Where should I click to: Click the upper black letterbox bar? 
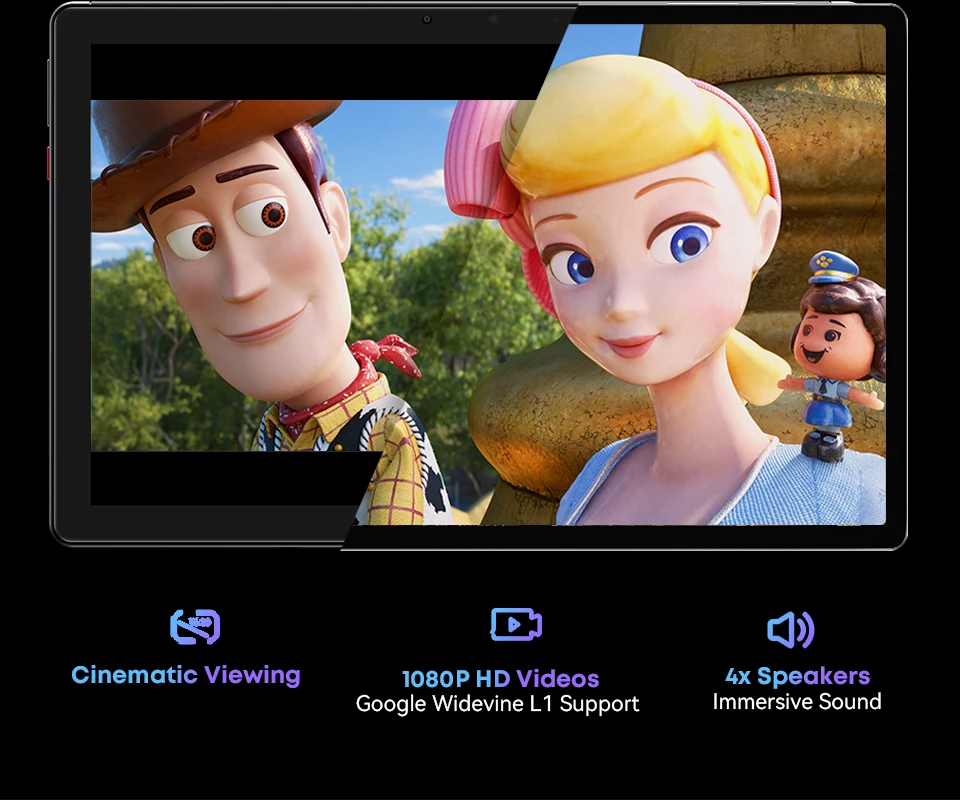tap(318, 72)
